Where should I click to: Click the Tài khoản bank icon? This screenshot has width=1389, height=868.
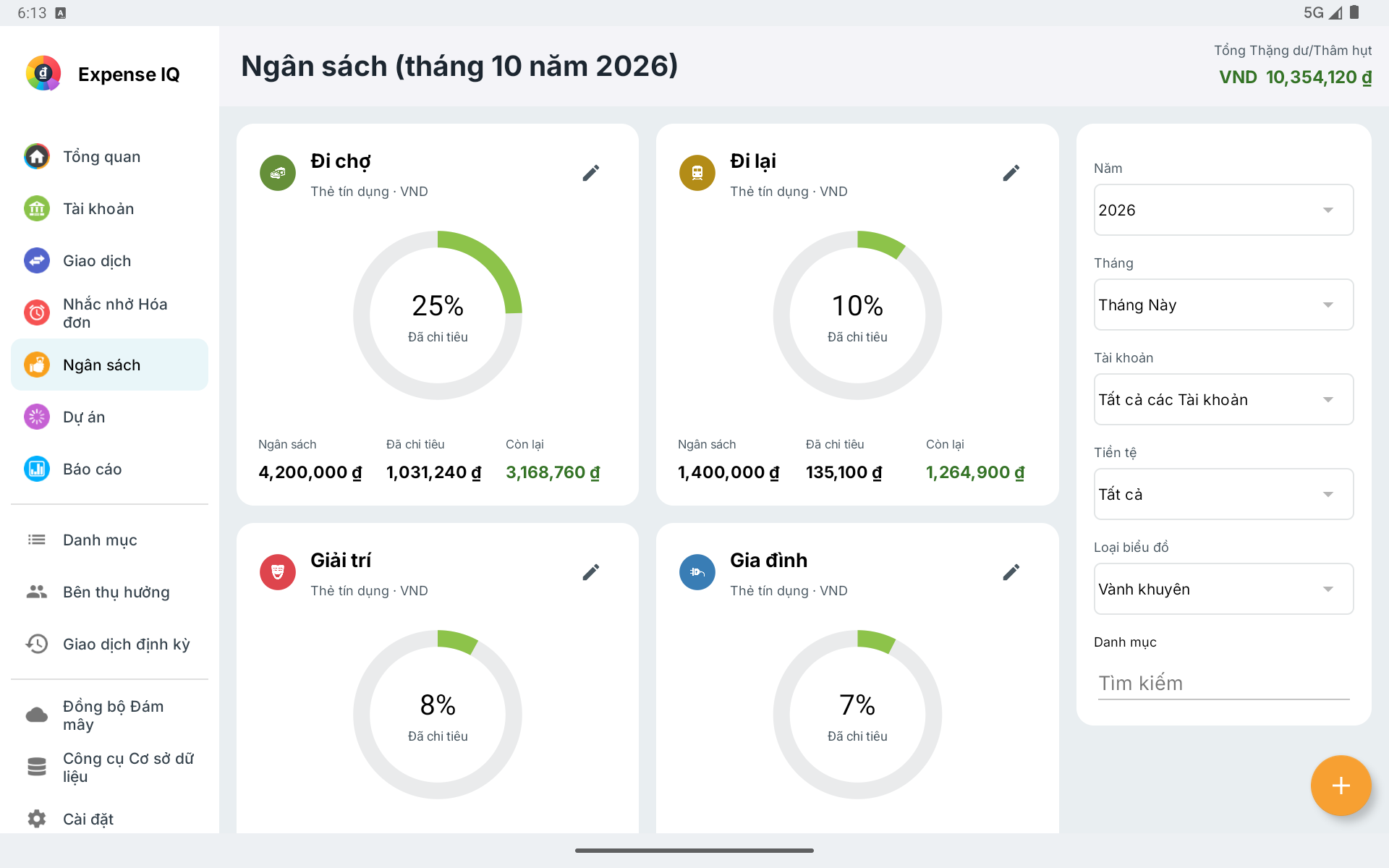[37, 208]
